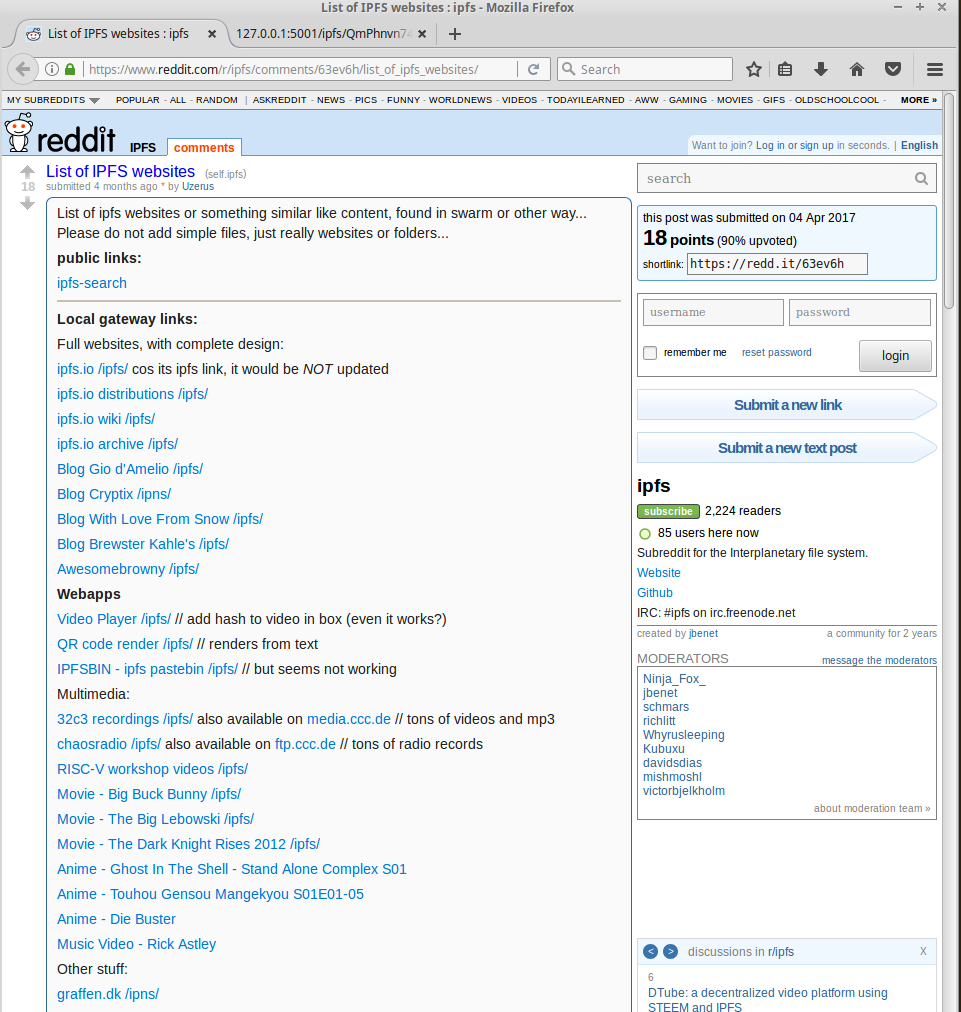
Task: Go to previous discussion with left arrow
Action: coord(651,951)
